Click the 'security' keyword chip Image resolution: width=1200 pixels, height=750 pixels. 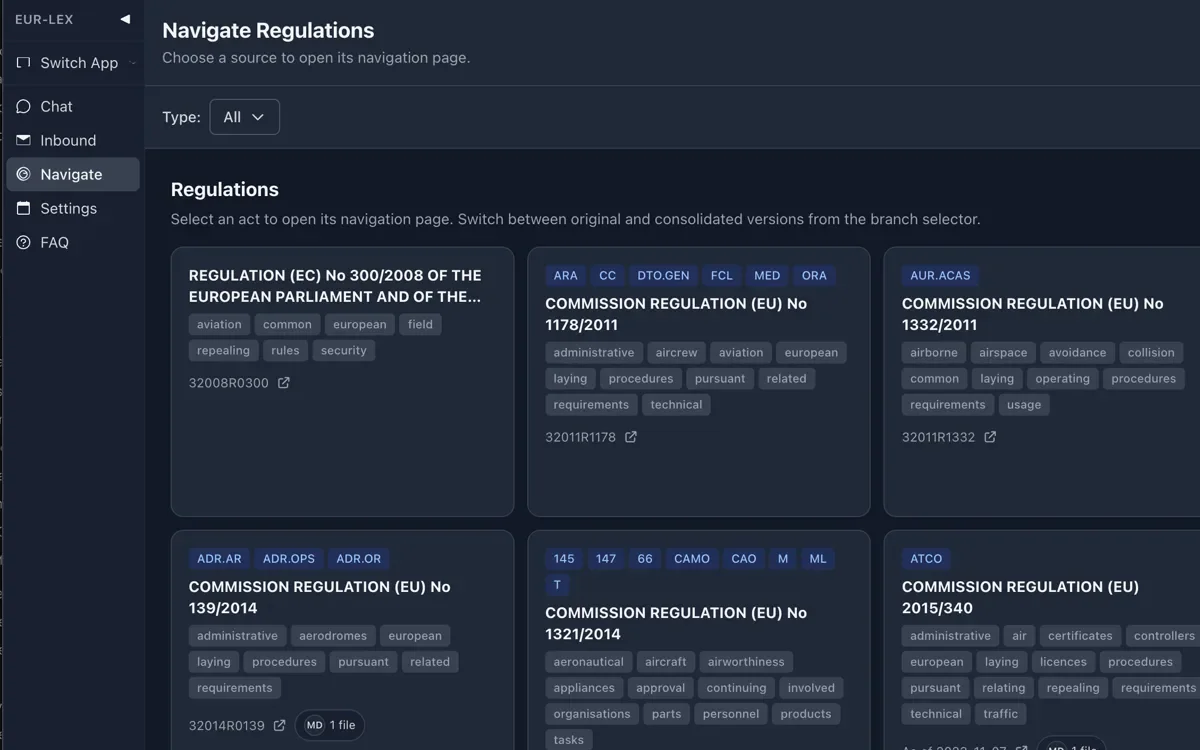(344, 351)
